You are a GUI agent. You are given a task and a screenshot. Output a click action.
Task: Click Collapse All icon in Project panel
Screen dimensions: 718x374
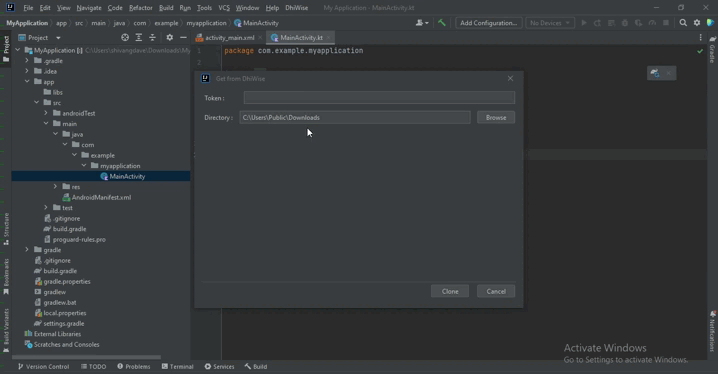pyautogui.click(x=152, y=38)
